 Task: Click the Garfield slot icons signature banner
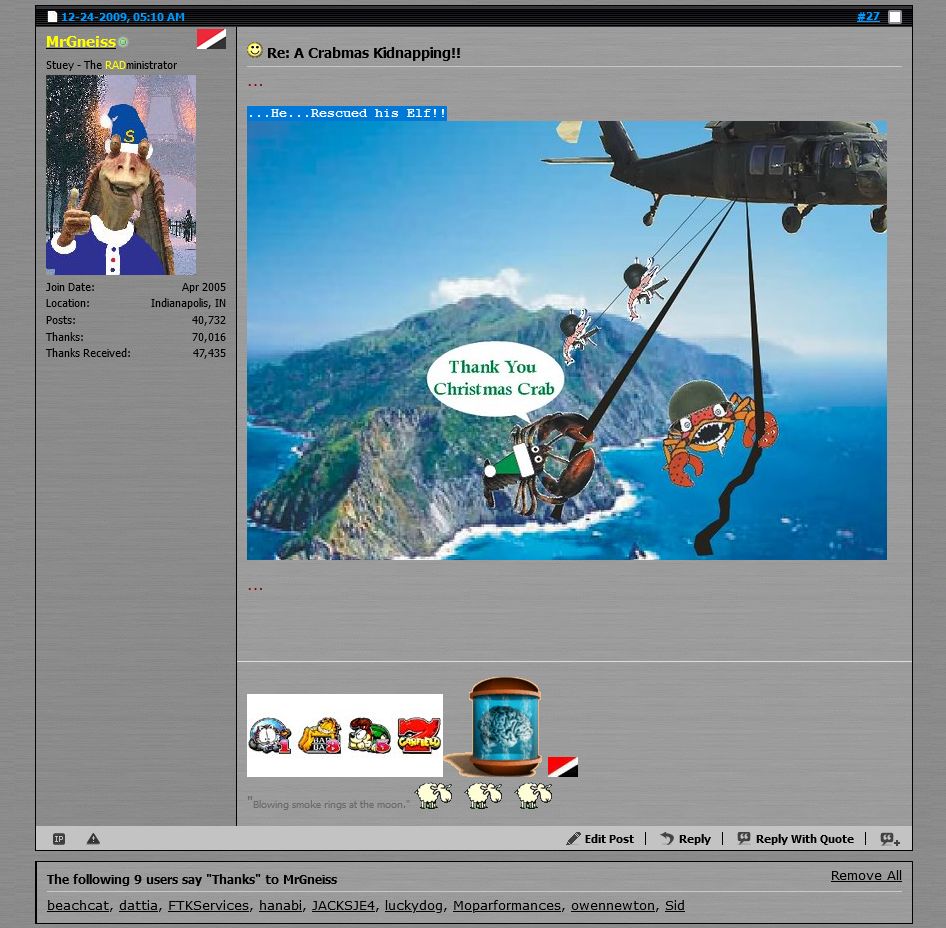(x=344, y=735)
